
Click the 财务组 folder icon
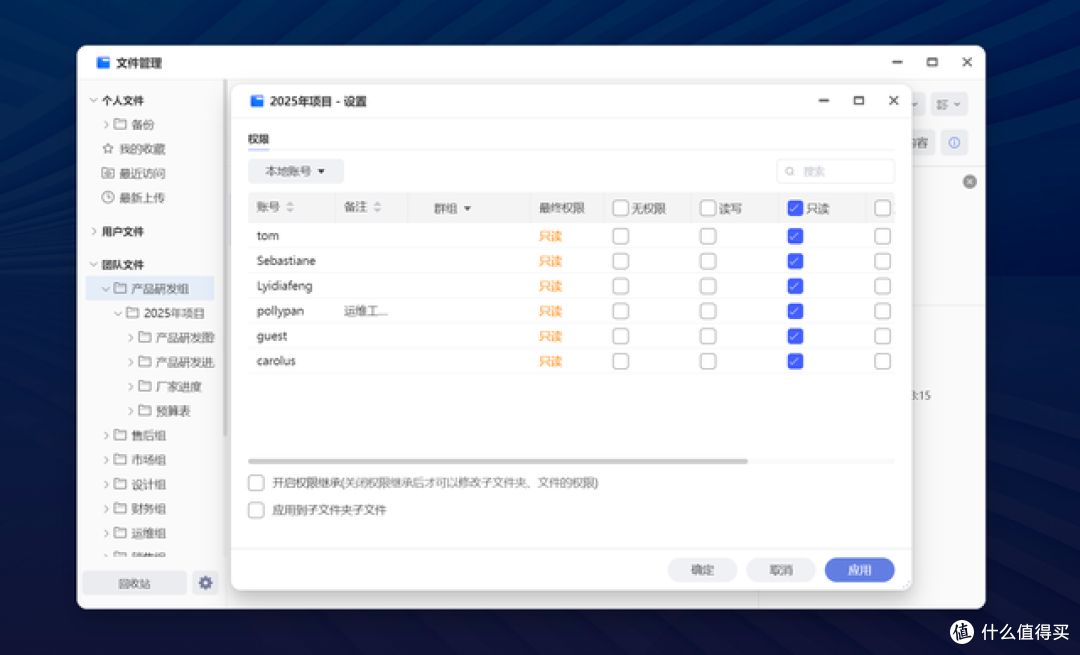pos(121,508)
